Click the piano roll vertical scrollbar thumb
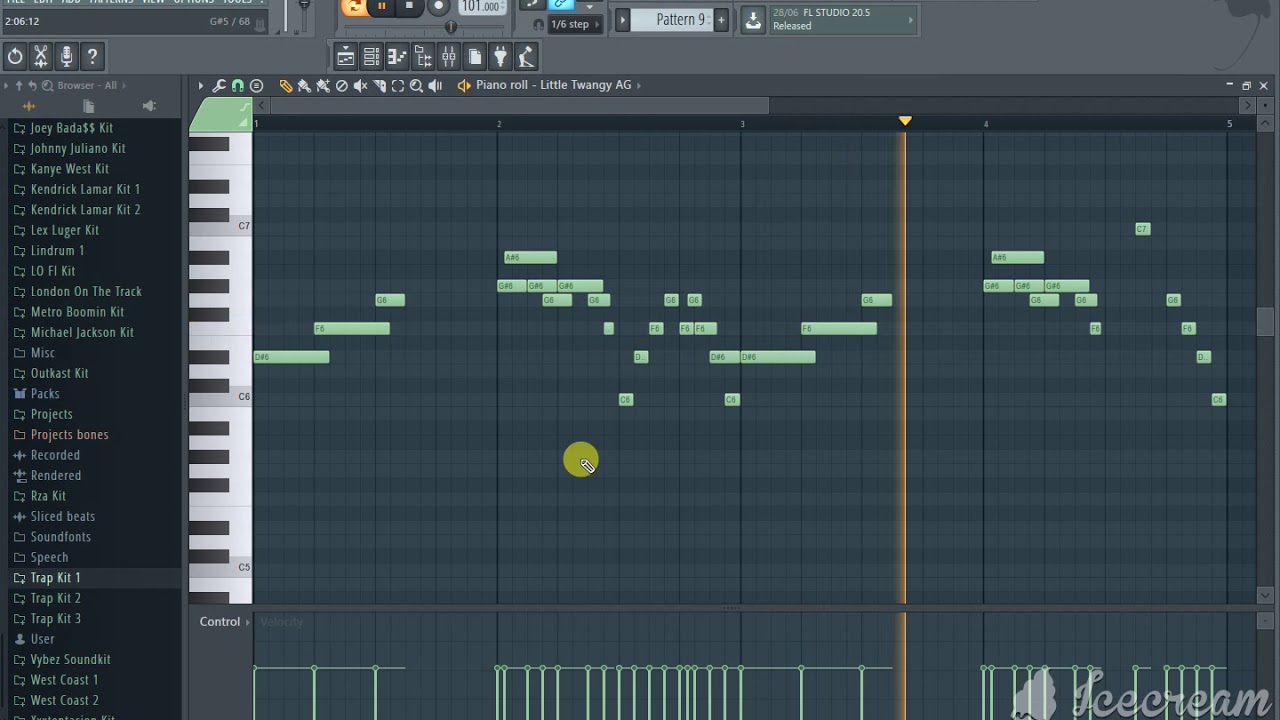 tap(1265, 320)
